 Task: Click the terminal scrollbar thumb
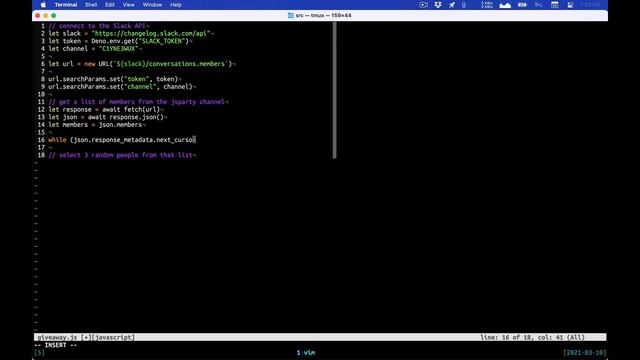coord(335,90)
